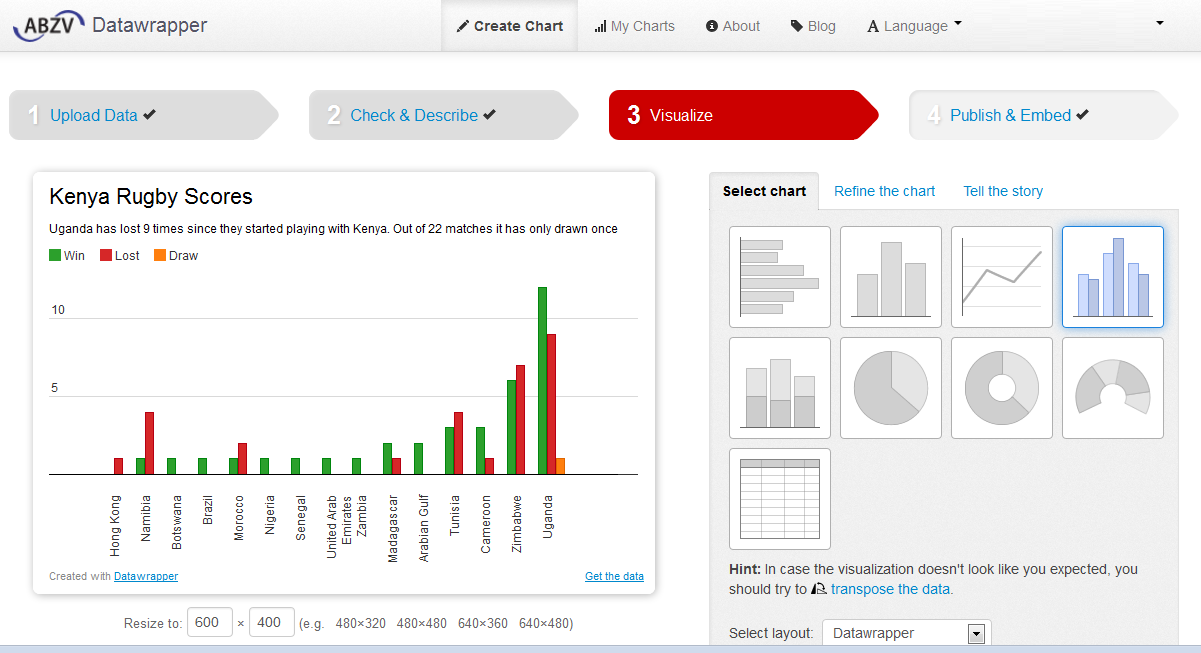Screen dimensions: 1201x653
Task: Select the single-series column chart type
Action: [x=891, y=277]
